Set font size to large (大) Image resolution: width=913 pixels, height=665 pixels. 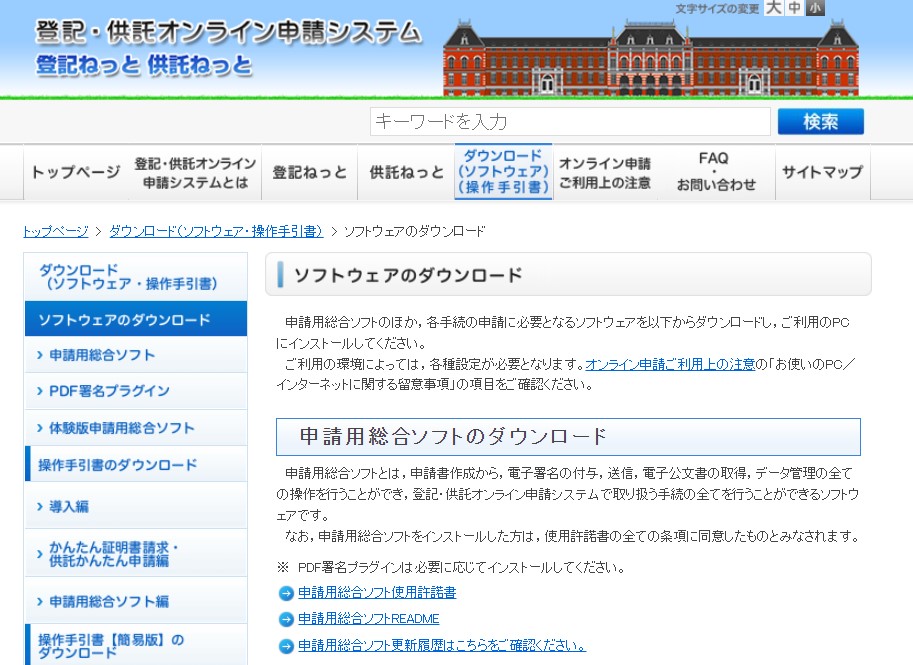773,8
